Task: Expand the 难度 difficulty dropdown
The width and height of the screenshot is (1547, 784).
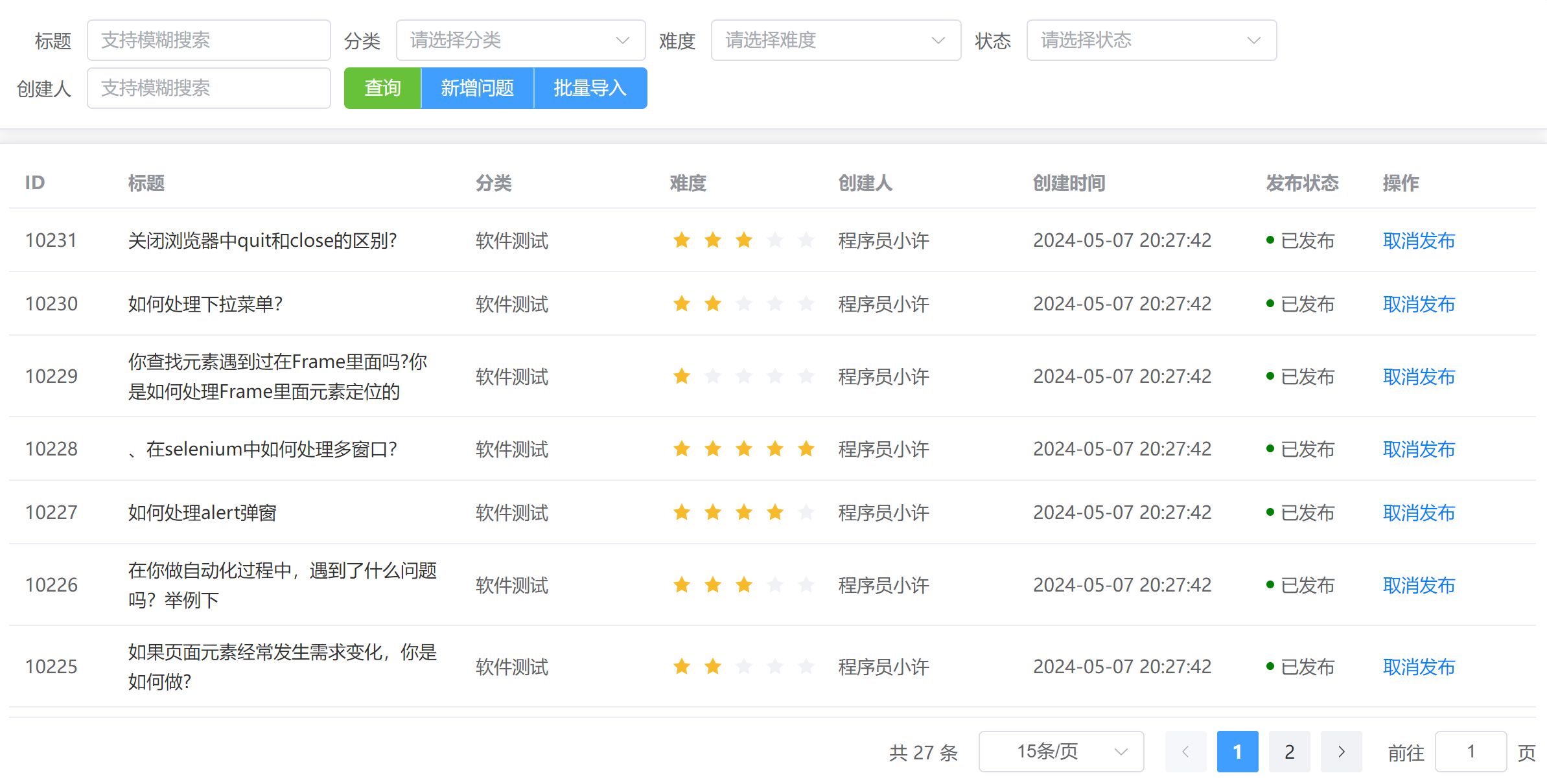Action: click(x=835, y=40)
